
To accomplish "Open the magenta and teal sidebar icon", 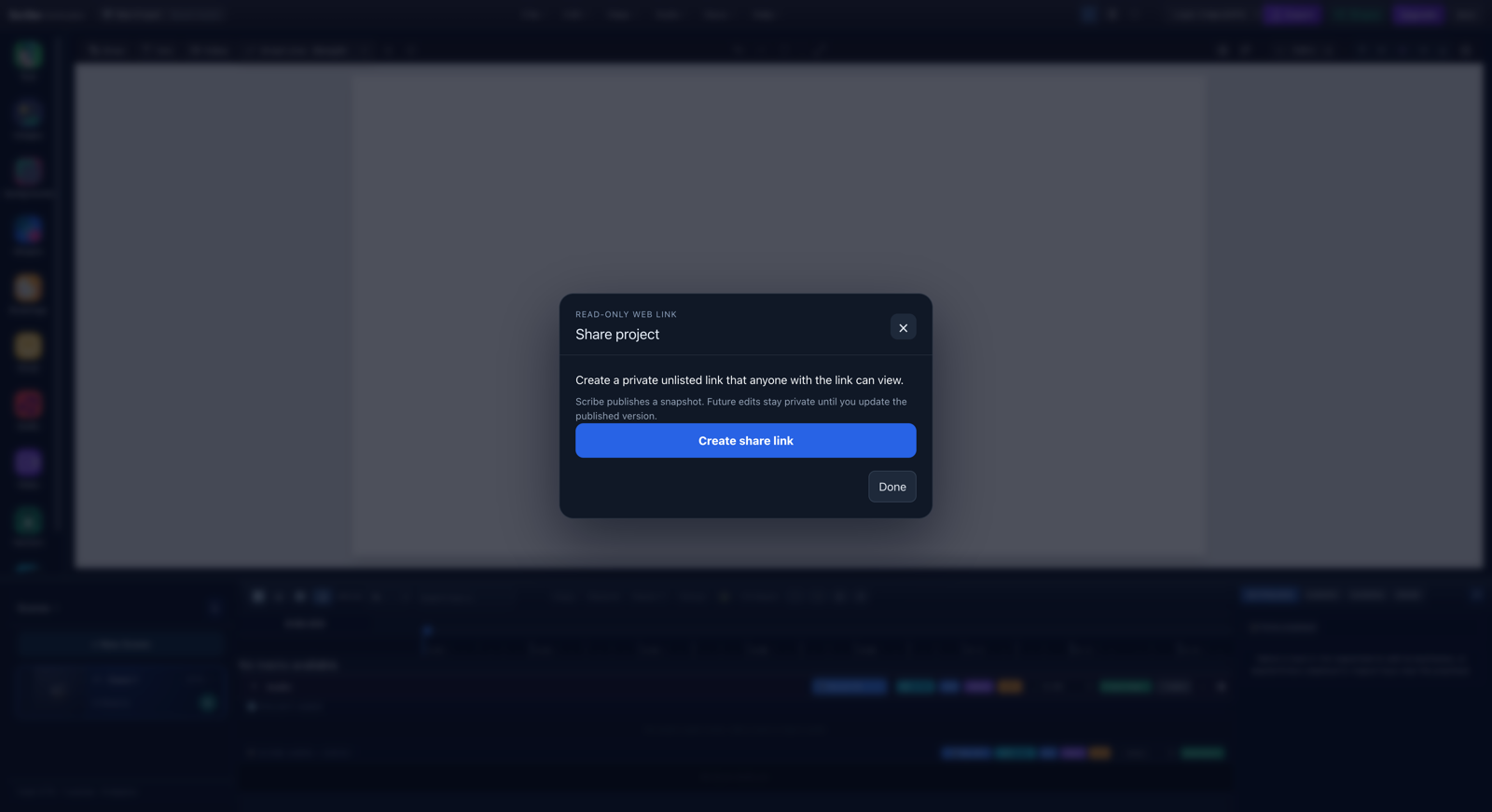I will click(28, 171).
